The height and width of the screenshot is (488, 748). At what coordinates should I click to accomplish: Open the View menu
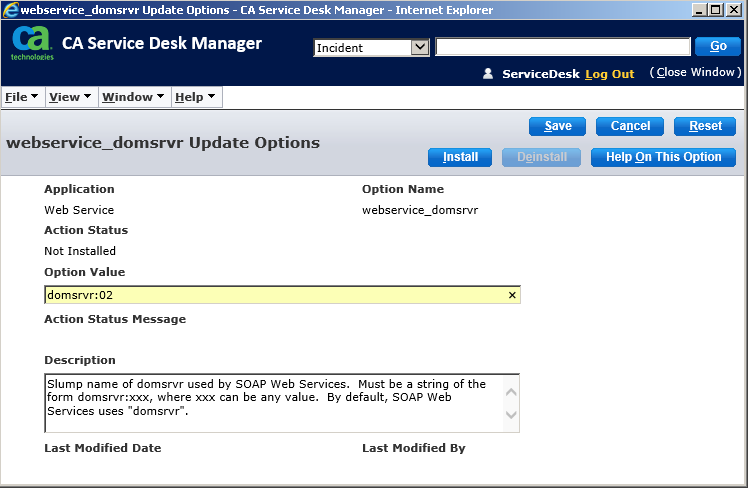pos(71,97)
